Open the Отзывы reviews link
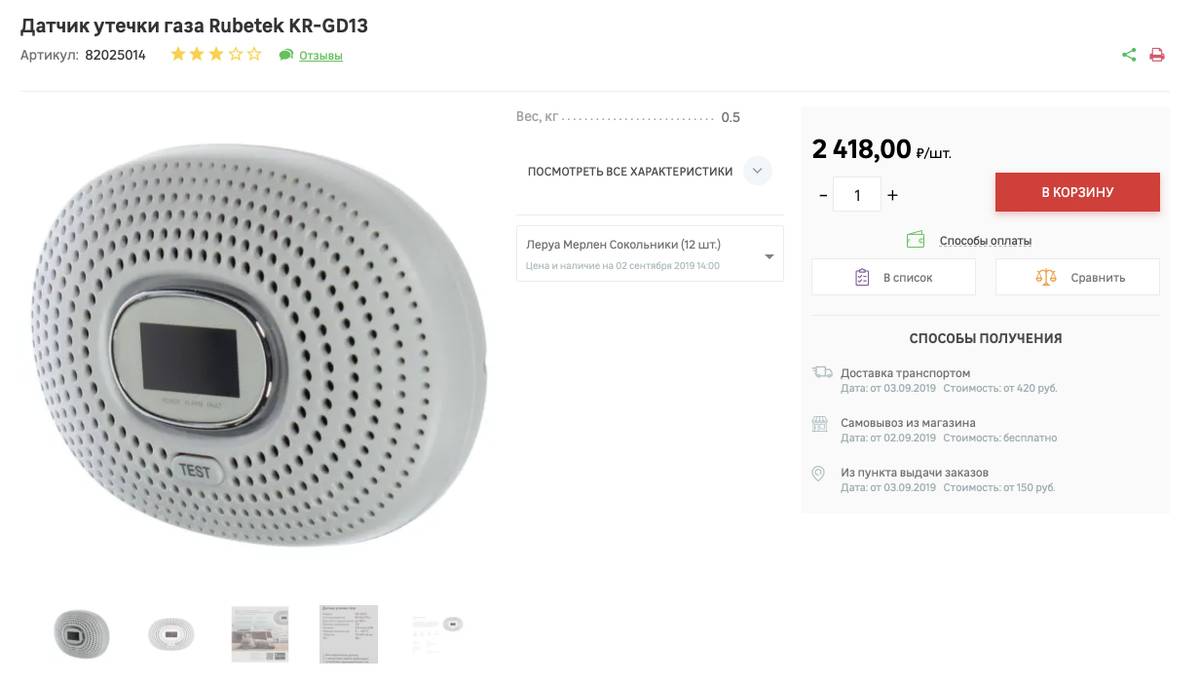The image size is (1200, 692). pos(321,56)
